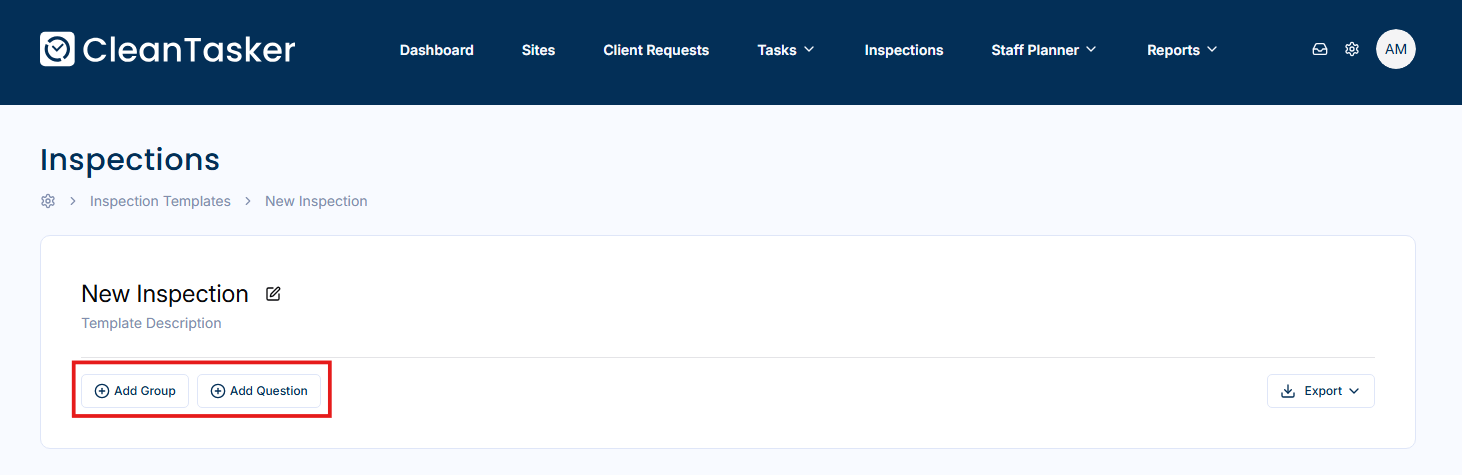Click the edit pencil beside New Inspection title
The height and width of the screenshot is (475, 1462).
pyautogui.click(x=273, y=294)
